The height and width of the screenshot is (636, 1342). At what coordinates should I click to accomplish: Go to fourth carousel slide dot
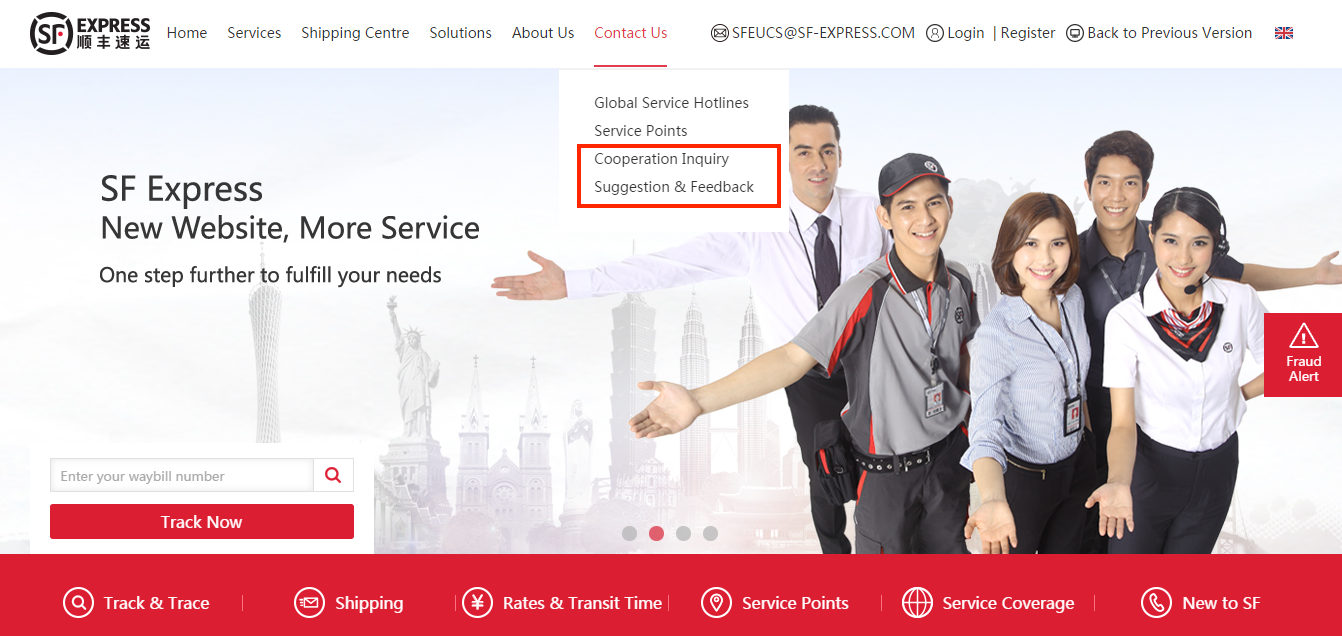[x=710, y=533]
